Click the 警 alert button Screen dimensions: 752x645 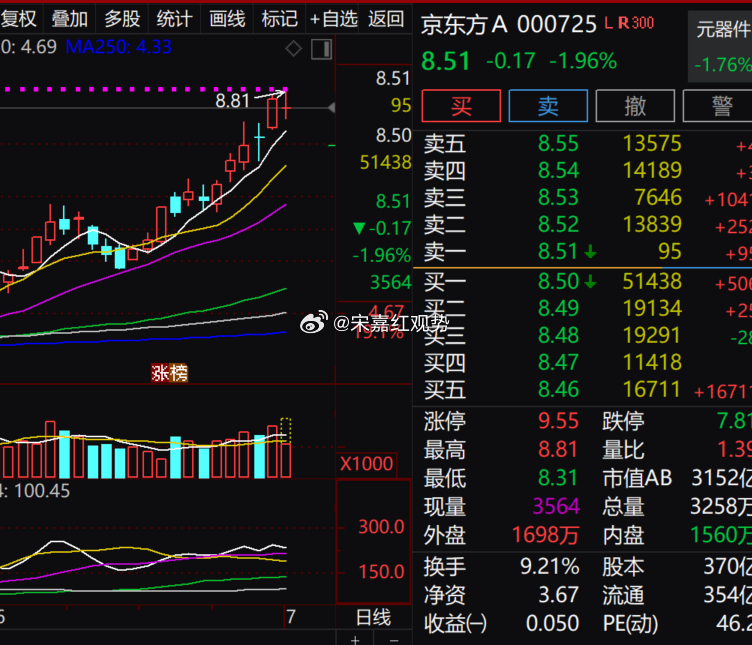(x=719, y=106)
